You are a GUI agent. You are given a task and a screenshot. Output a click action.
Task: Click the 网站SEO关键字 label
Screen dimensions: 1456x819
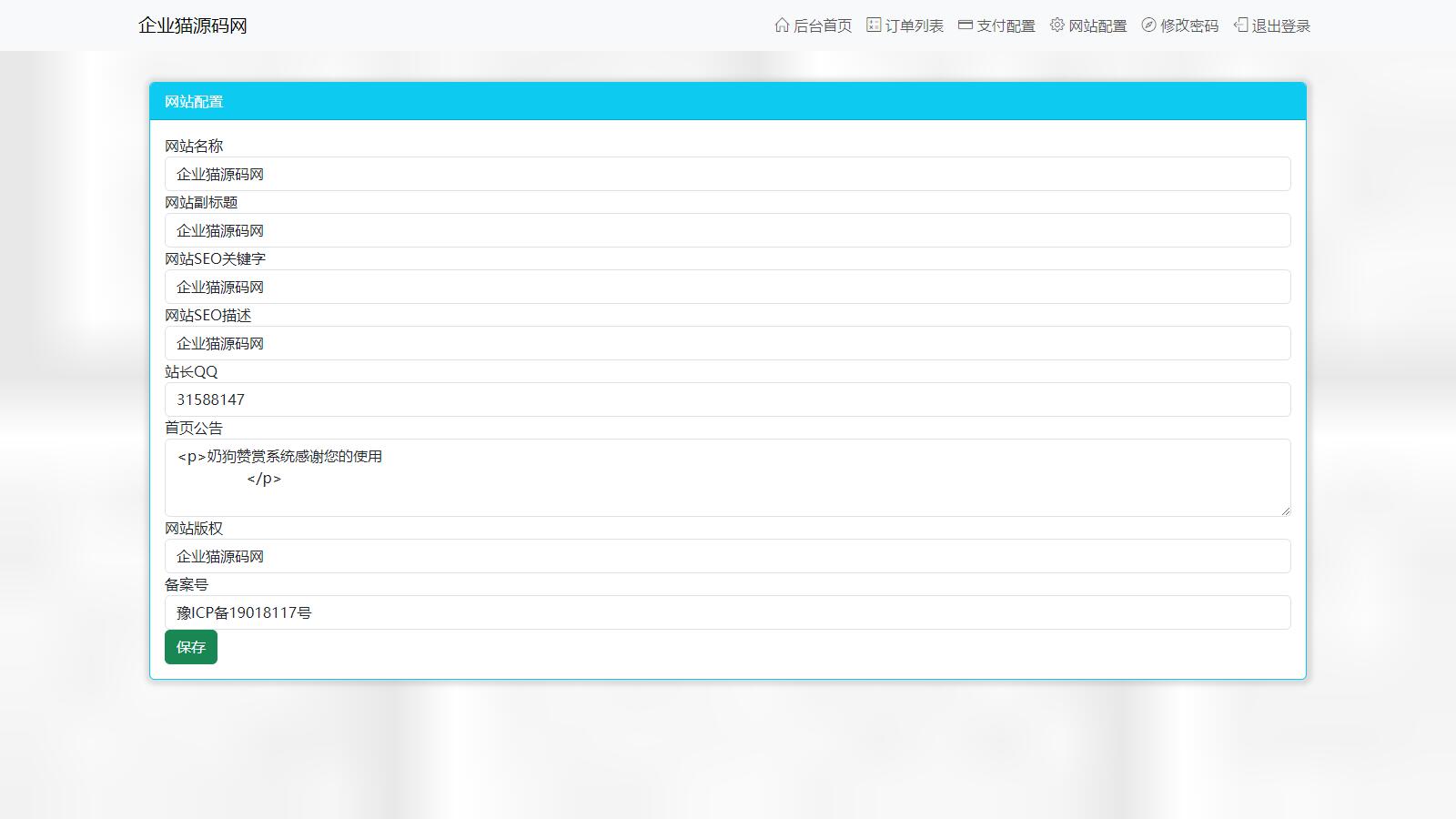pos(215,258)
